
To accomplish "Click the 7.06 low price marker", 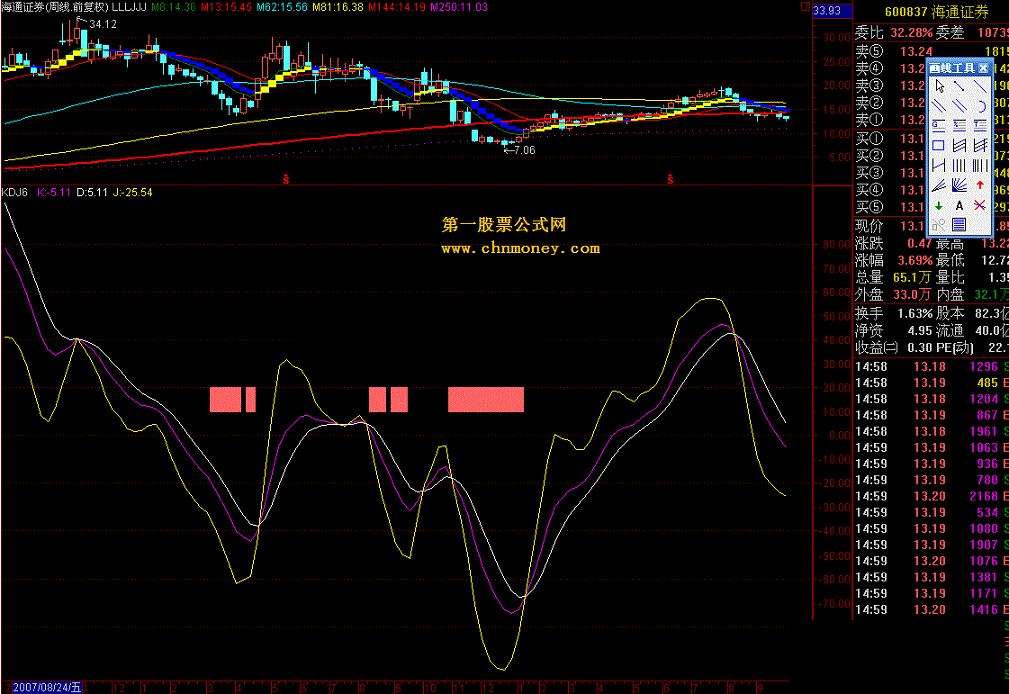I will tap(524, 150).
